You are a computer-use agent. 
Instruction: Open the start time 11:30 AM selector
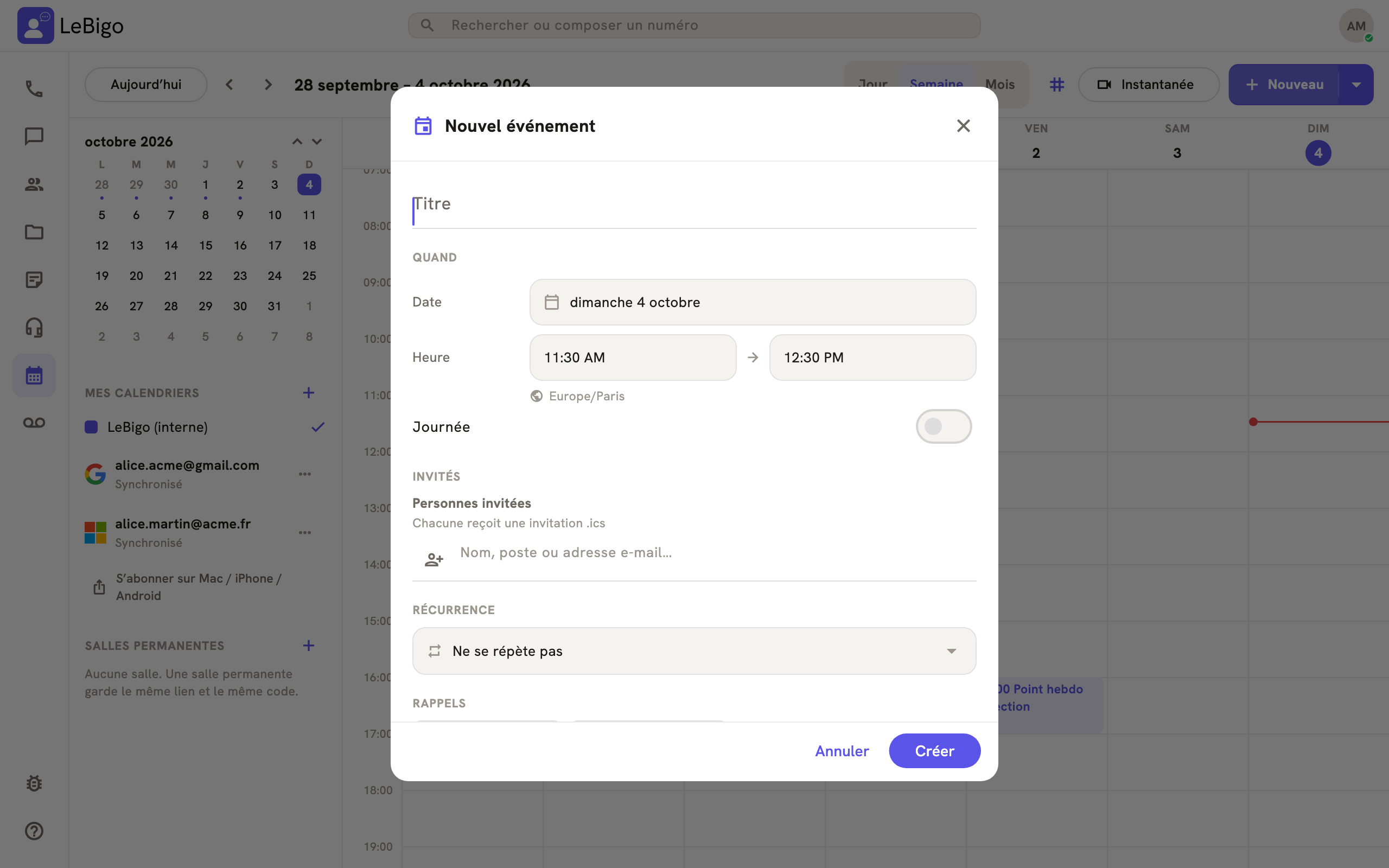(633, 358)
